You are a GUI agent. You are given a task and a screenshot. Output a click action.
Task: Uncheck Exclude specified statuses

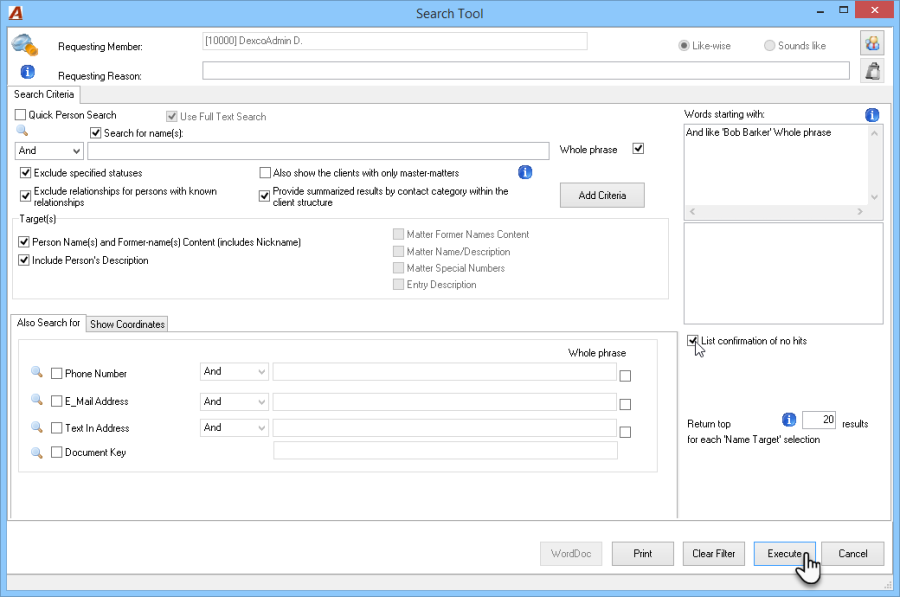click(25, 173)
